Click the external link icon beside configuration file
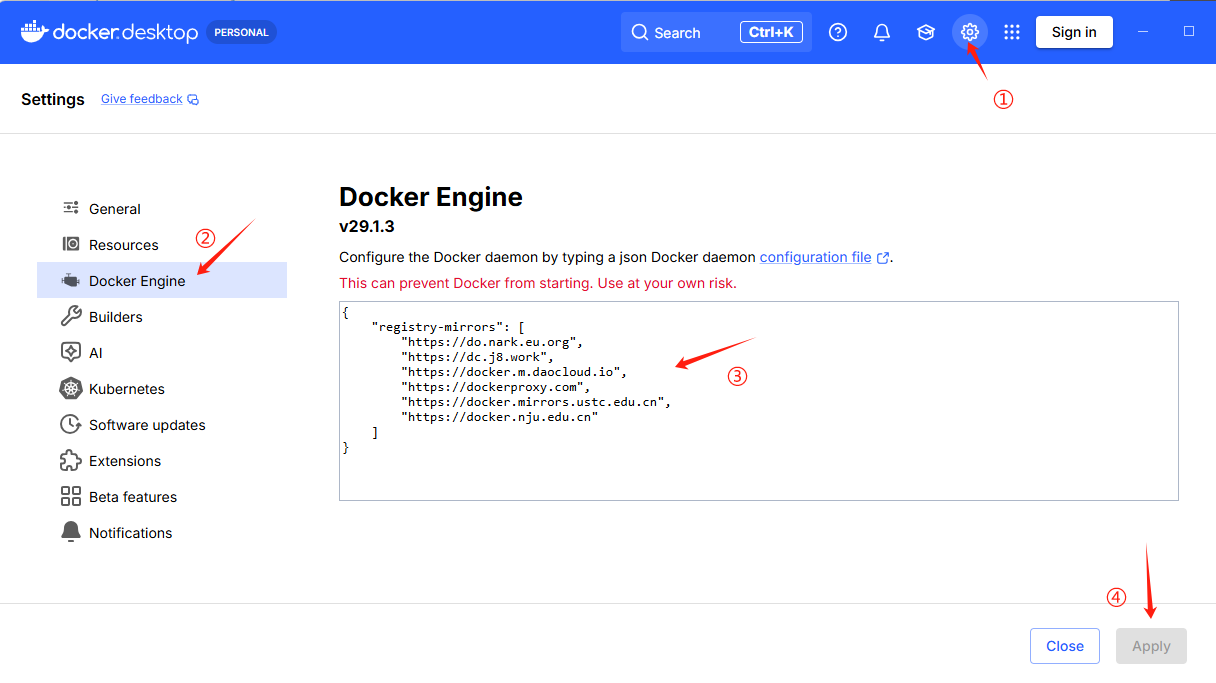The height and width of the screenshot is (683, 1216). click(x=883, y=258)
